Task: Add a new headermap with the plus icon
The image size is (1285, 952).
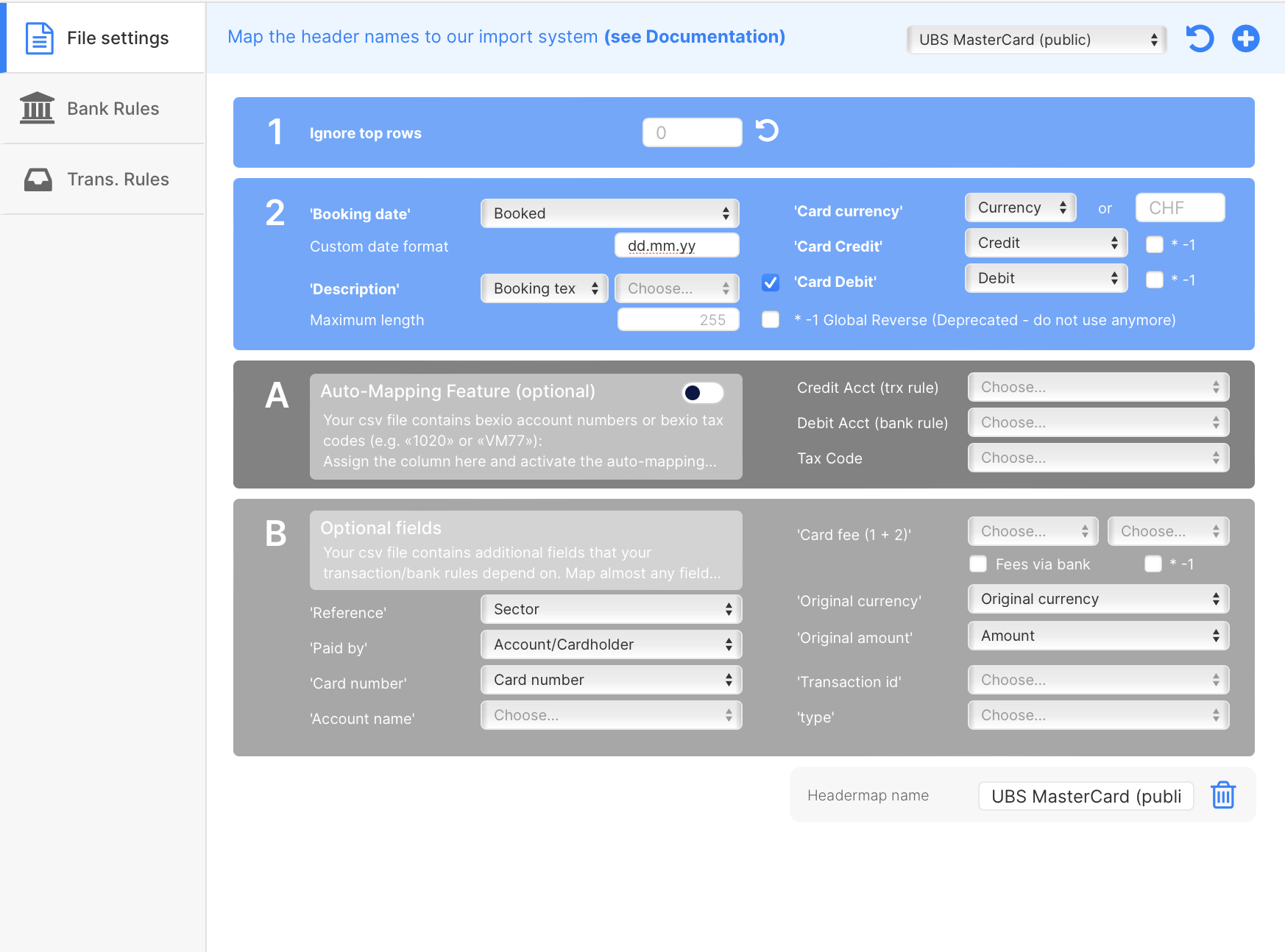Action: (x=1246, y=39)
